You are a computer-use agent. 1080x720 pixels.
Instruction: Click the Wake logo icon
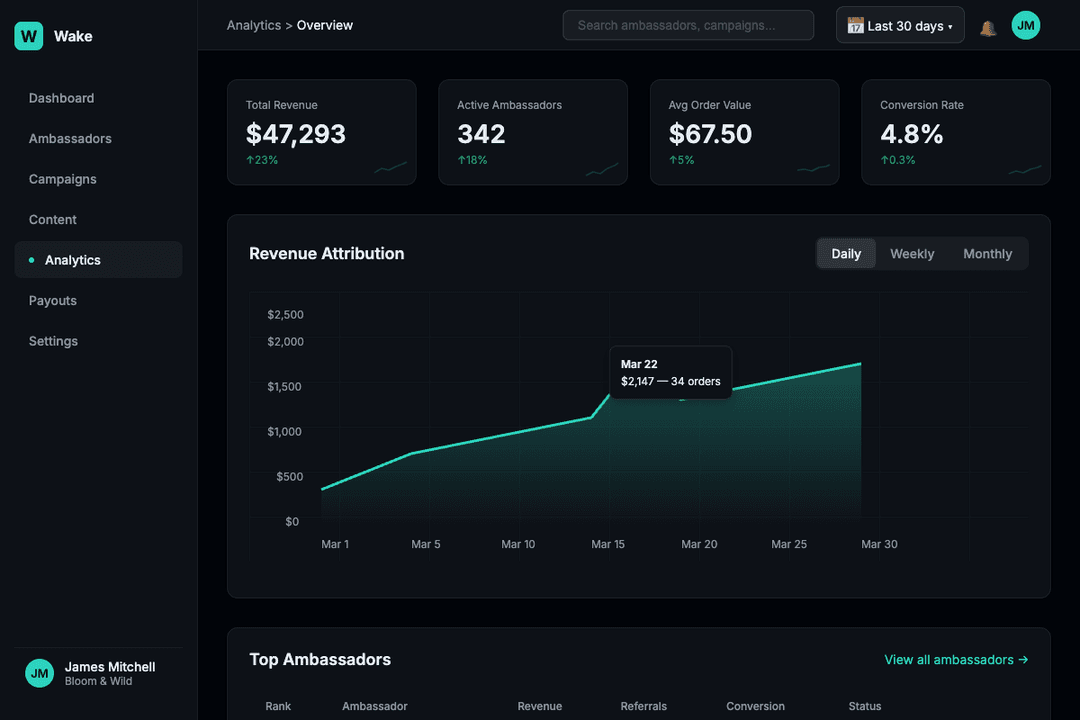pos(28,35)
